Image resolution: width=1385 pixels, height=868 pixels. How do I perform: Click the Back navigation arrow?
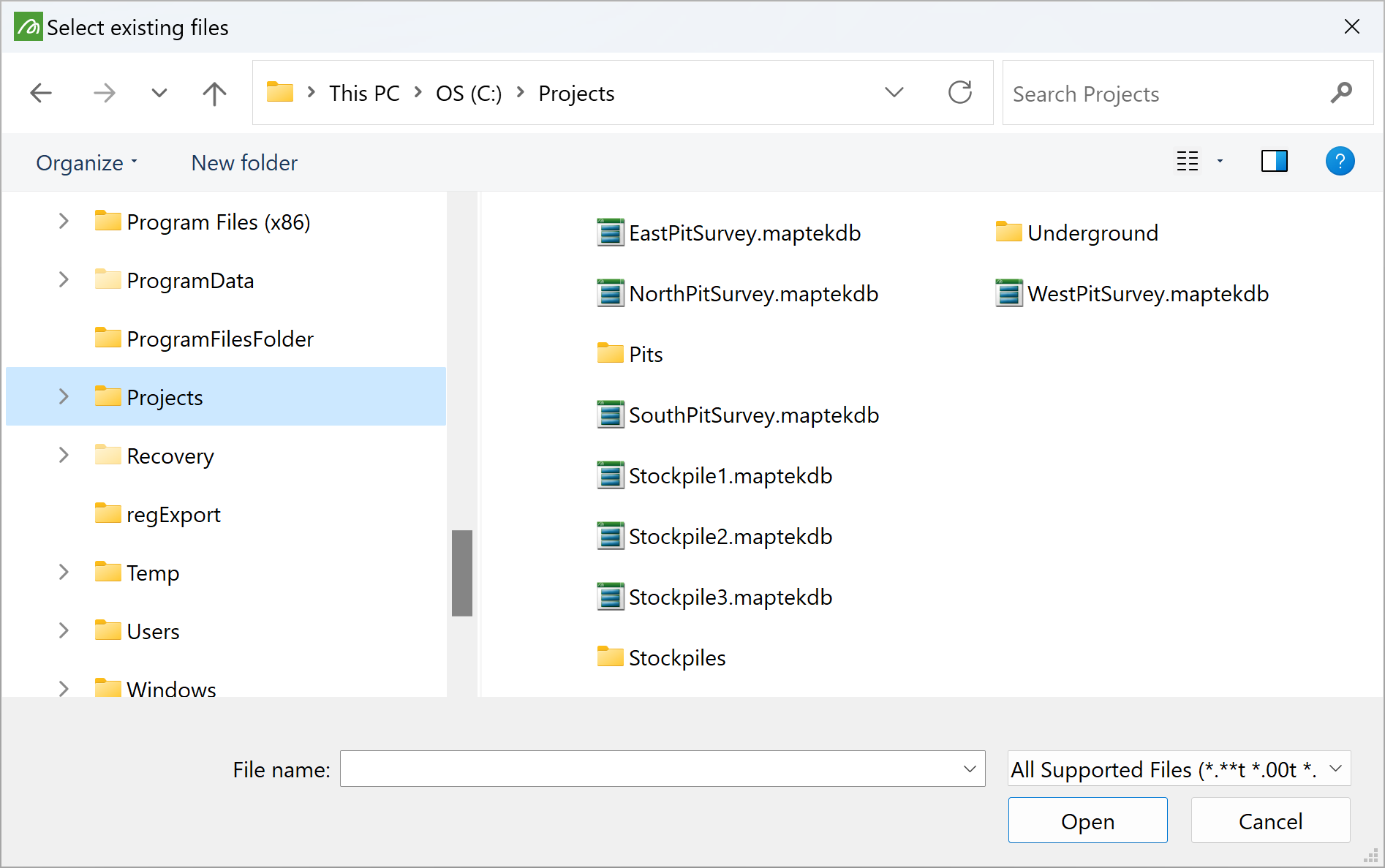tap(41, 93)
